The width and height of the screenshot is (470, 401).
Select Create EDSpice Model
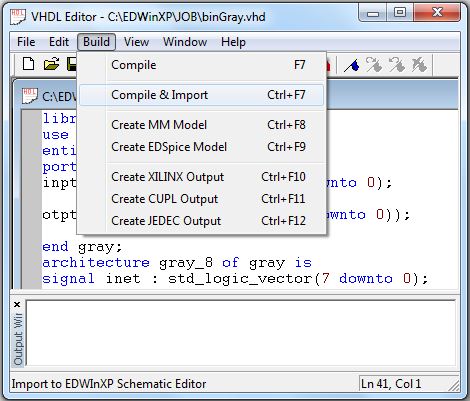(x=201, y=147)
